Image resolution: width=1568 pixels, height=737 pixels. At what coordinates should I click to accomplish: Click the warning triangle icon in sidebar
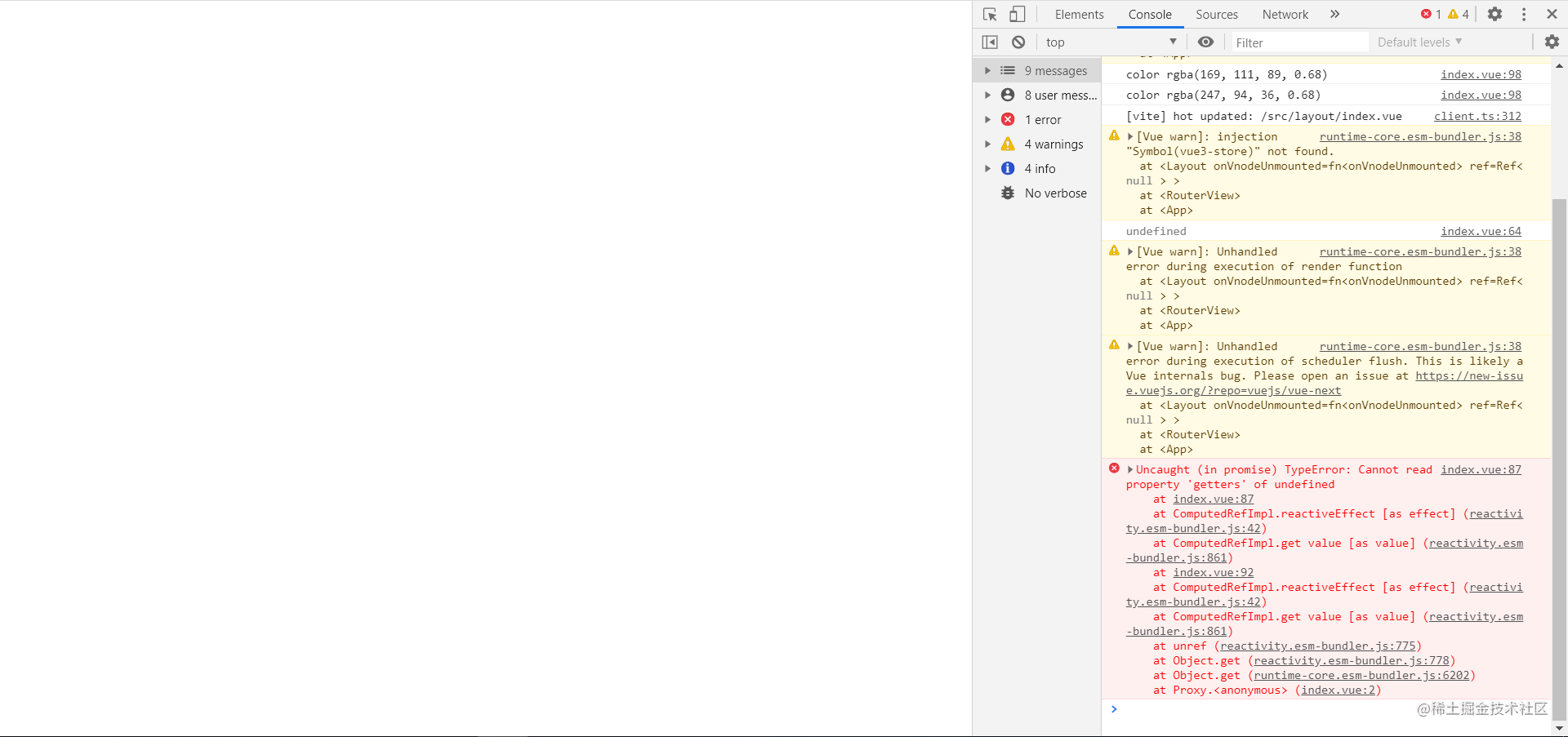coord(1008,144)
